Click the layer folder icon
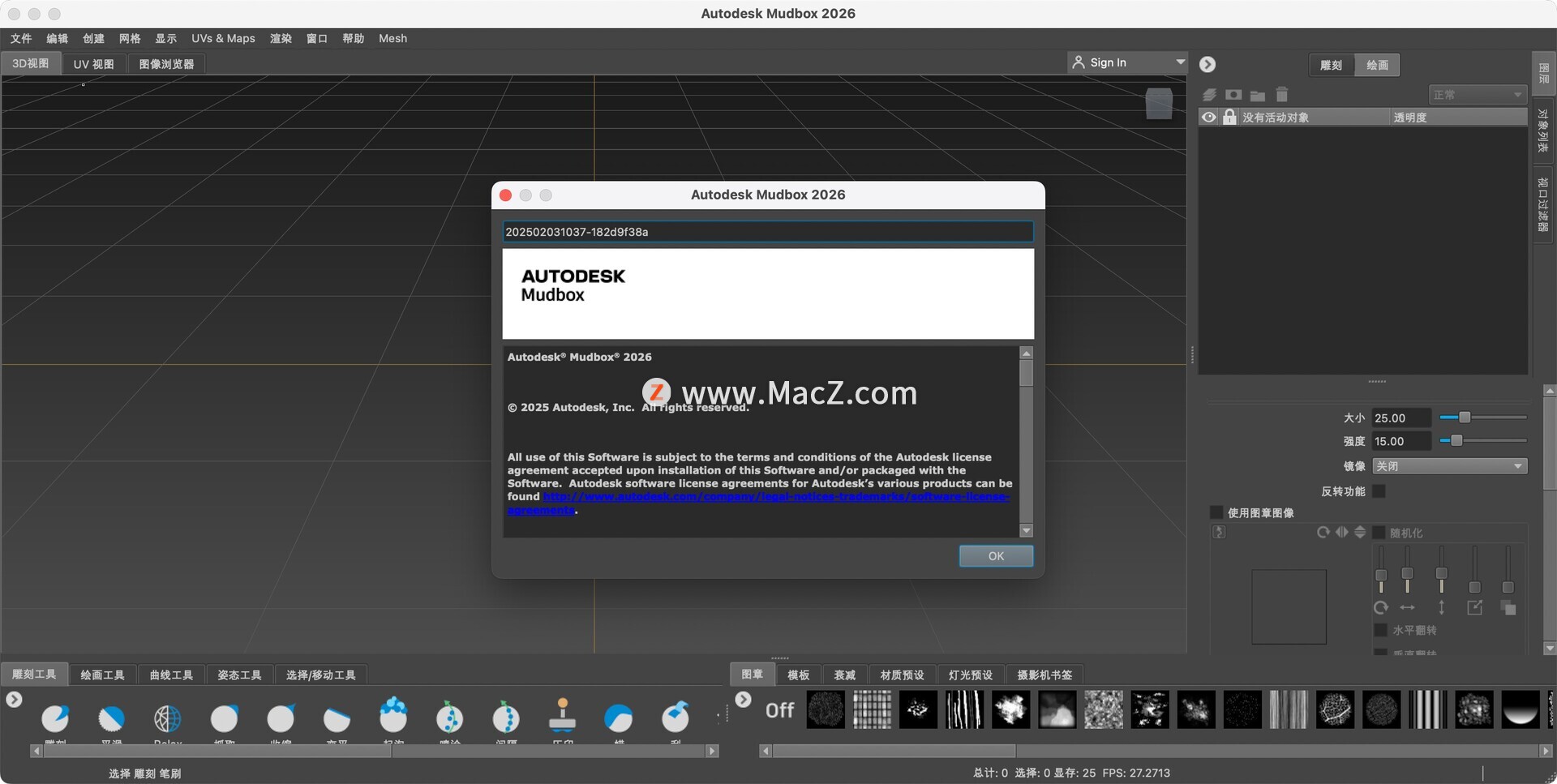The image size is (1557, 784). [1258, 96]
